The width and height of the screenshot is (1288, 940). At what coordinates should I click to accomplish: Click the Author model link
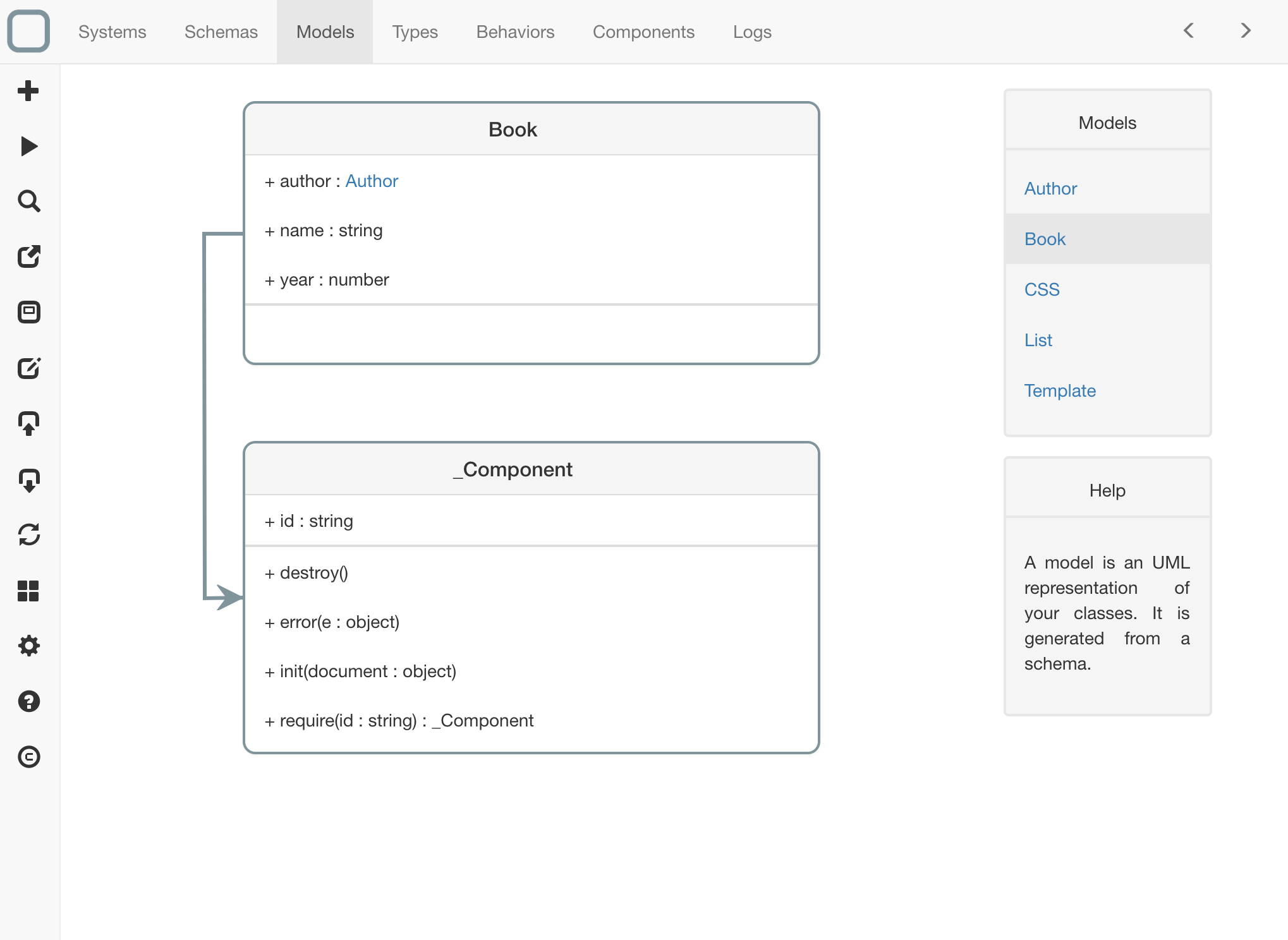(1051, 189)
